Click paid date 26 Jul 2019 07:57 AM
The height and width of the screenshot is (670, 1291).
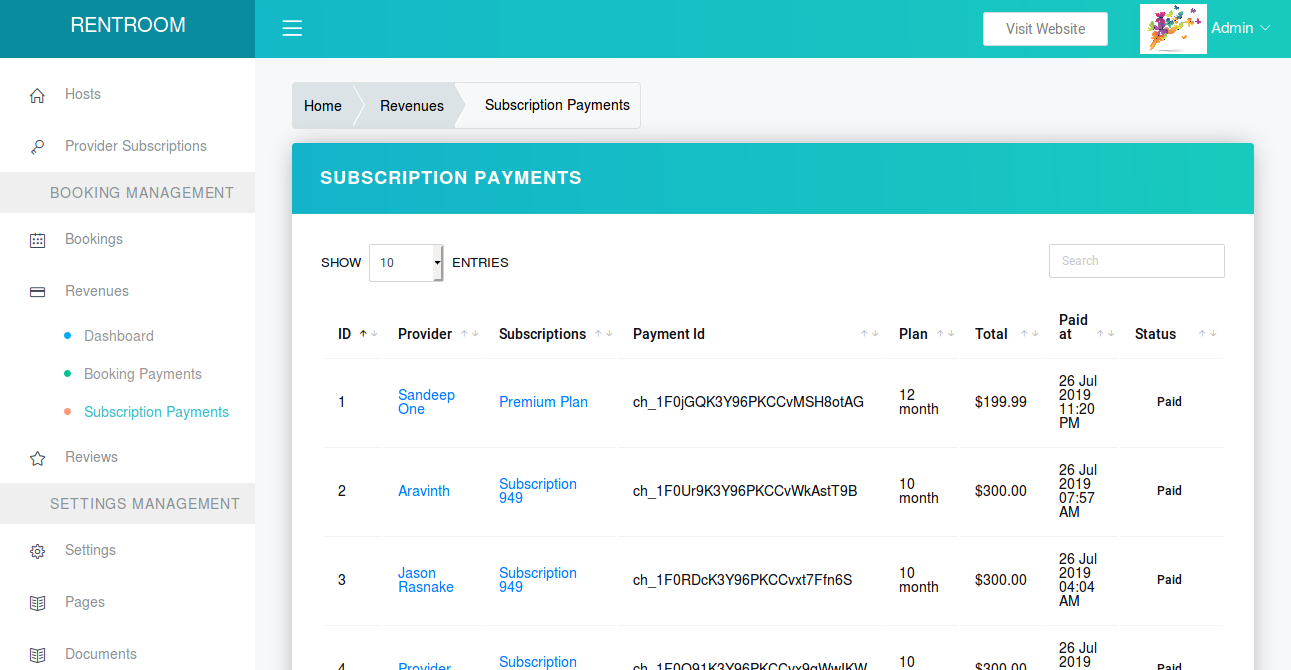point(1078,491)
